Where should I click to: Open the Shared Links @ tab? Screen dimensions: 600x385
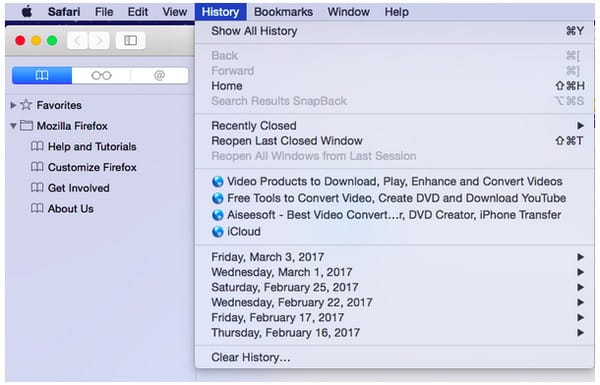(160, 75)
